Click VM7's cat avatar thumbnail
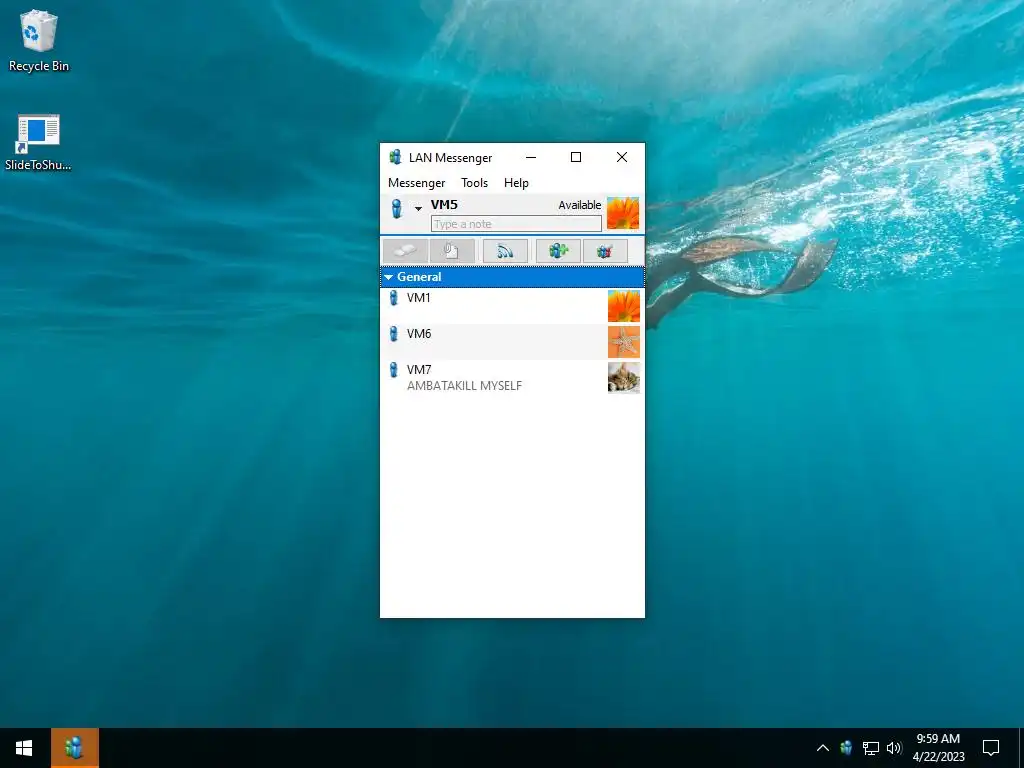 [624, 377]
